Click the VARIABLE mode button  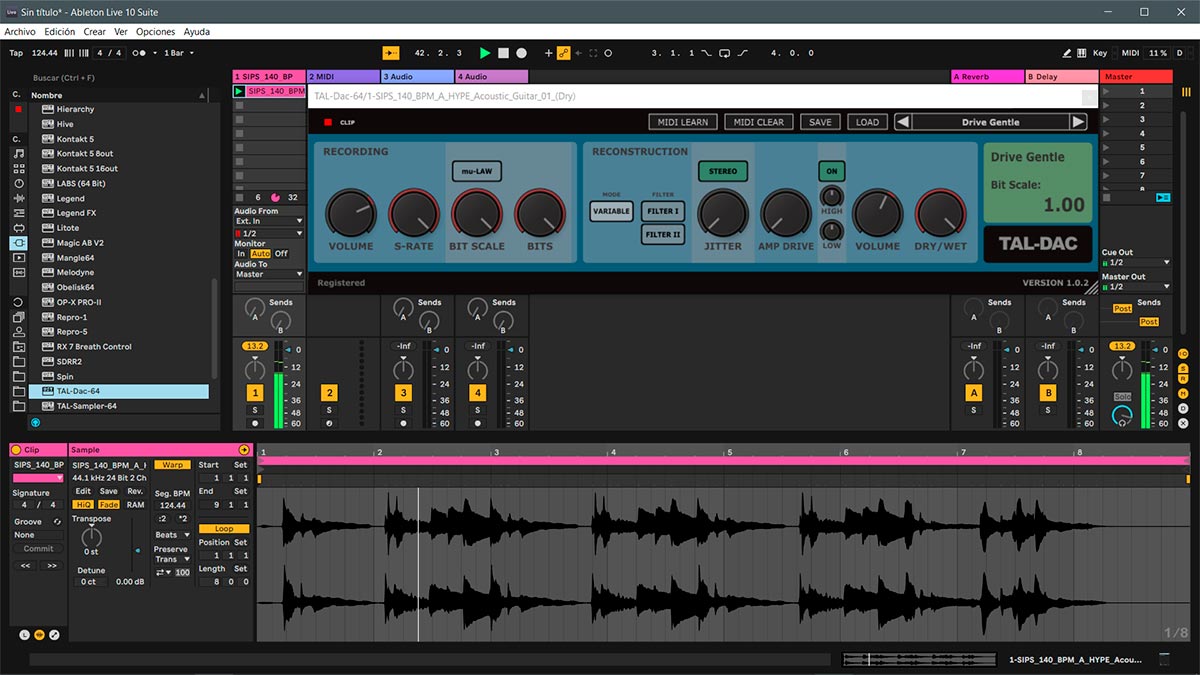pyautogui.click(x=610, y=211)
